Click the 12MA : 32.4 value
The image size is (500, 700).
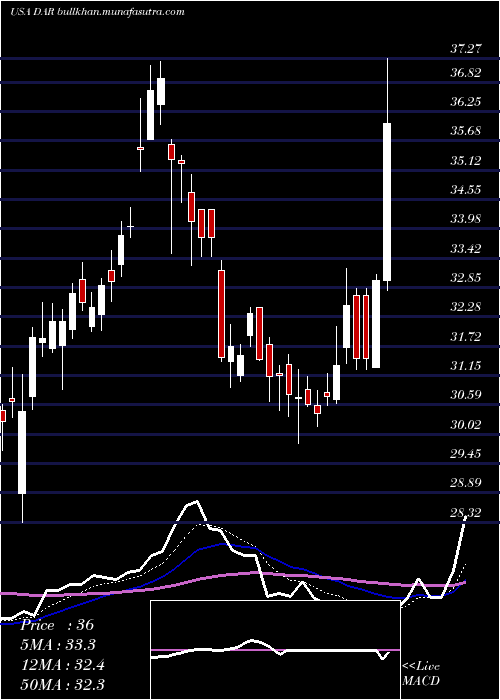click(x=62, y=665)
